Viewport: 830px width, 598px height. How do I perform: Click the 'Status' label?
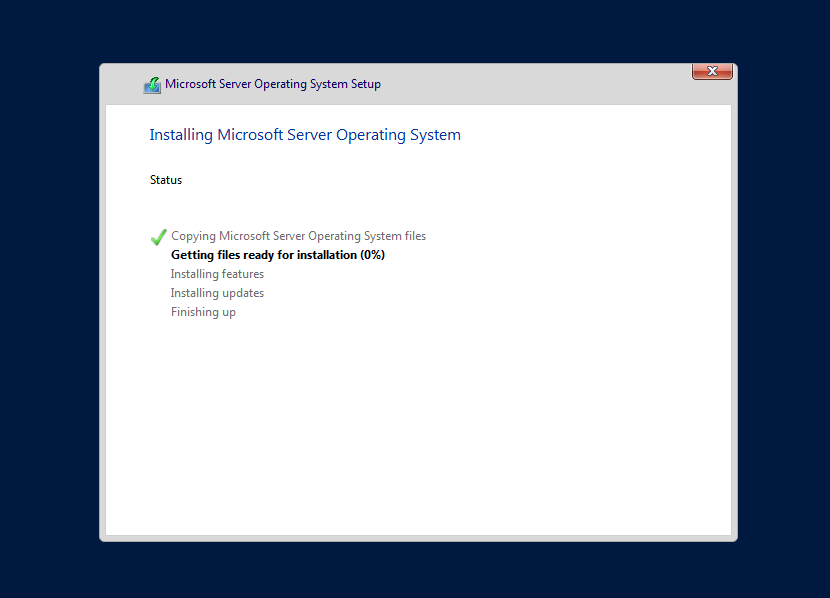point(166,180)
